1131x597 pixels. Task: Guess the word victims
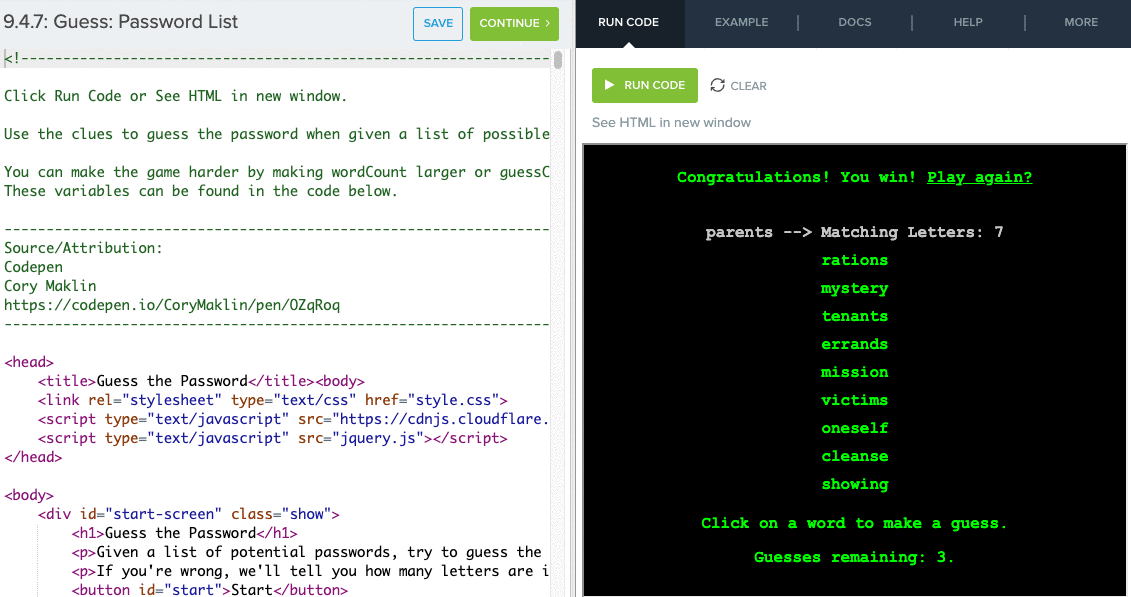coord(855,400)
